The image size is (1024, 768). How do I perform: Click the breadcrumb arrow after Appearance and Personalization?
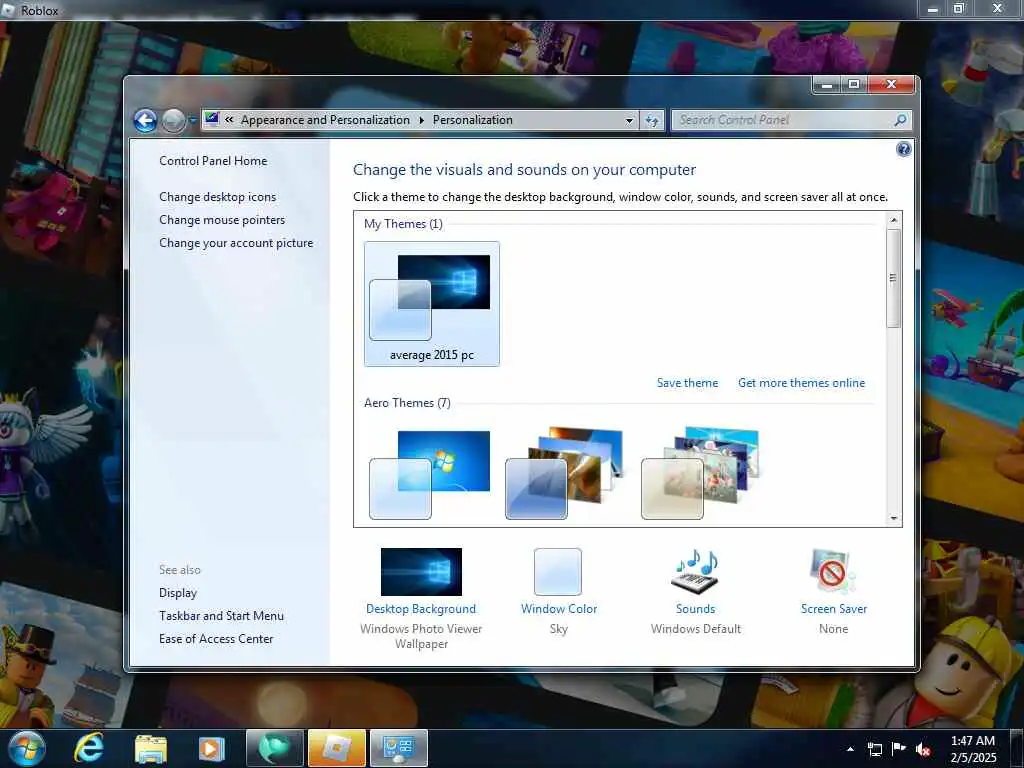[421, 120]
